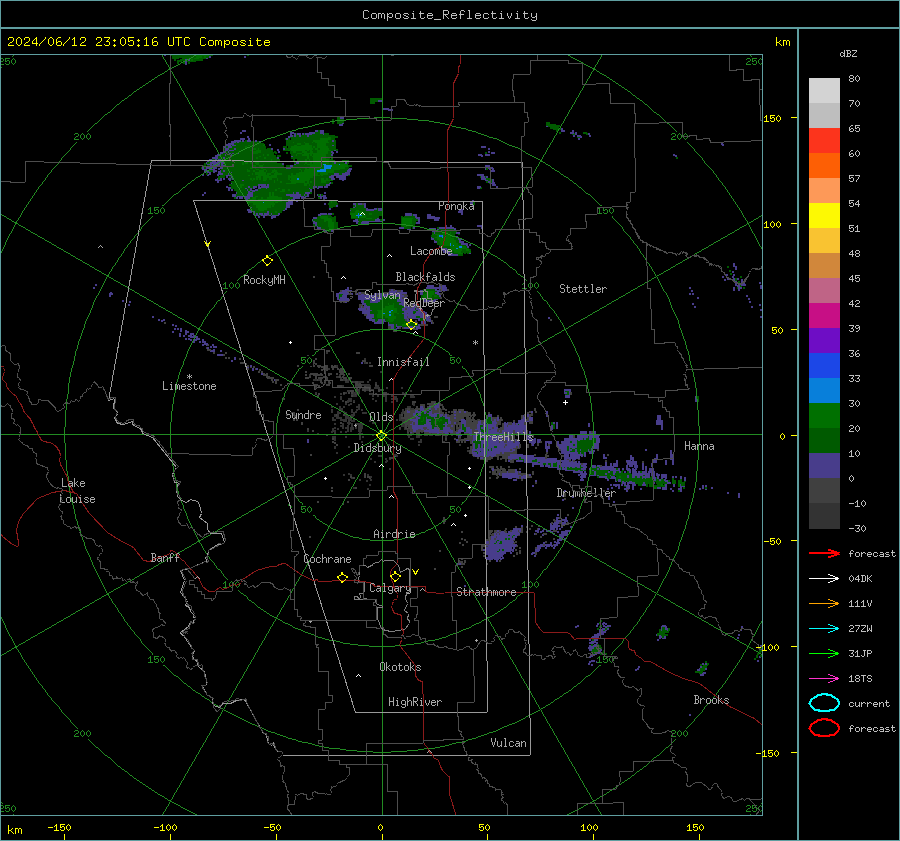Viewport: 900px width, 841px height.
Task: Click the green 31JP arrow icon
Action: [824, 653]
